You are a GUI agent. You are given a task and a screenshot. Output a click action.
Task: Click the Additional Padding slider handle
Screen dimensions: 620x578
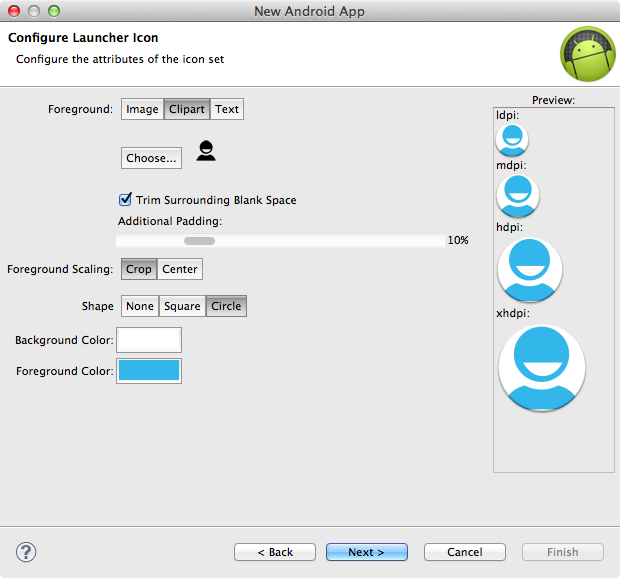[199, 241]
